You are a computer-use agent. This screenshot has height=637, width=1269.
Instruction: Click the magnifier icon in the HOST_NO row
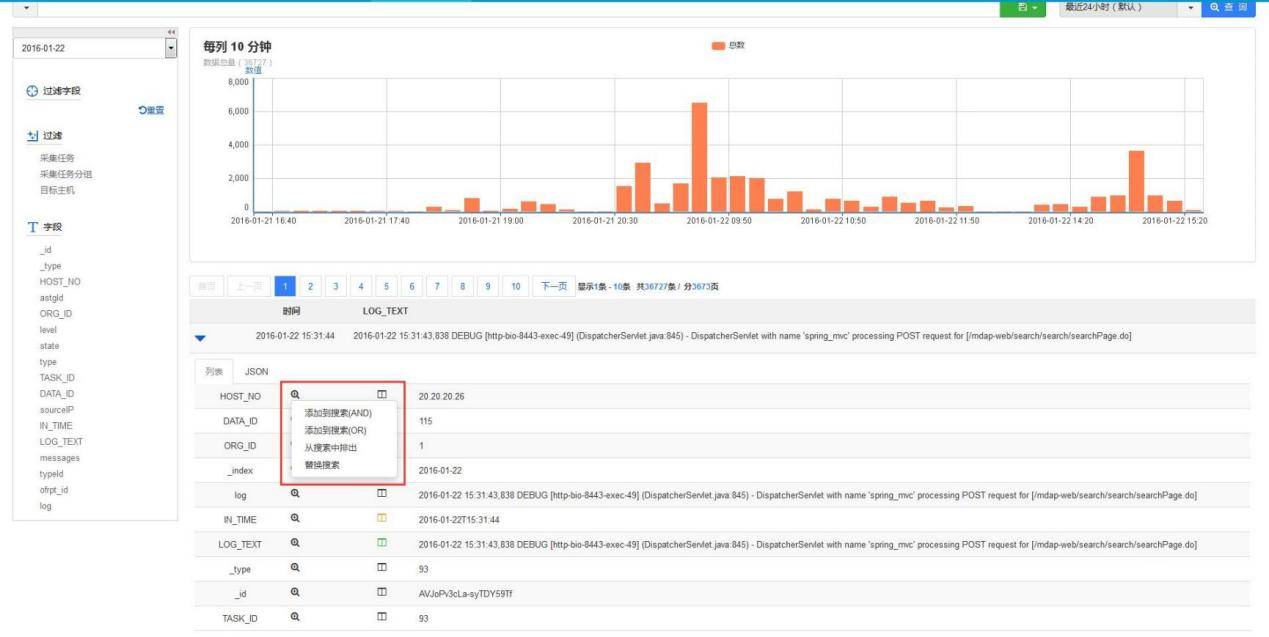click(295, 396)
